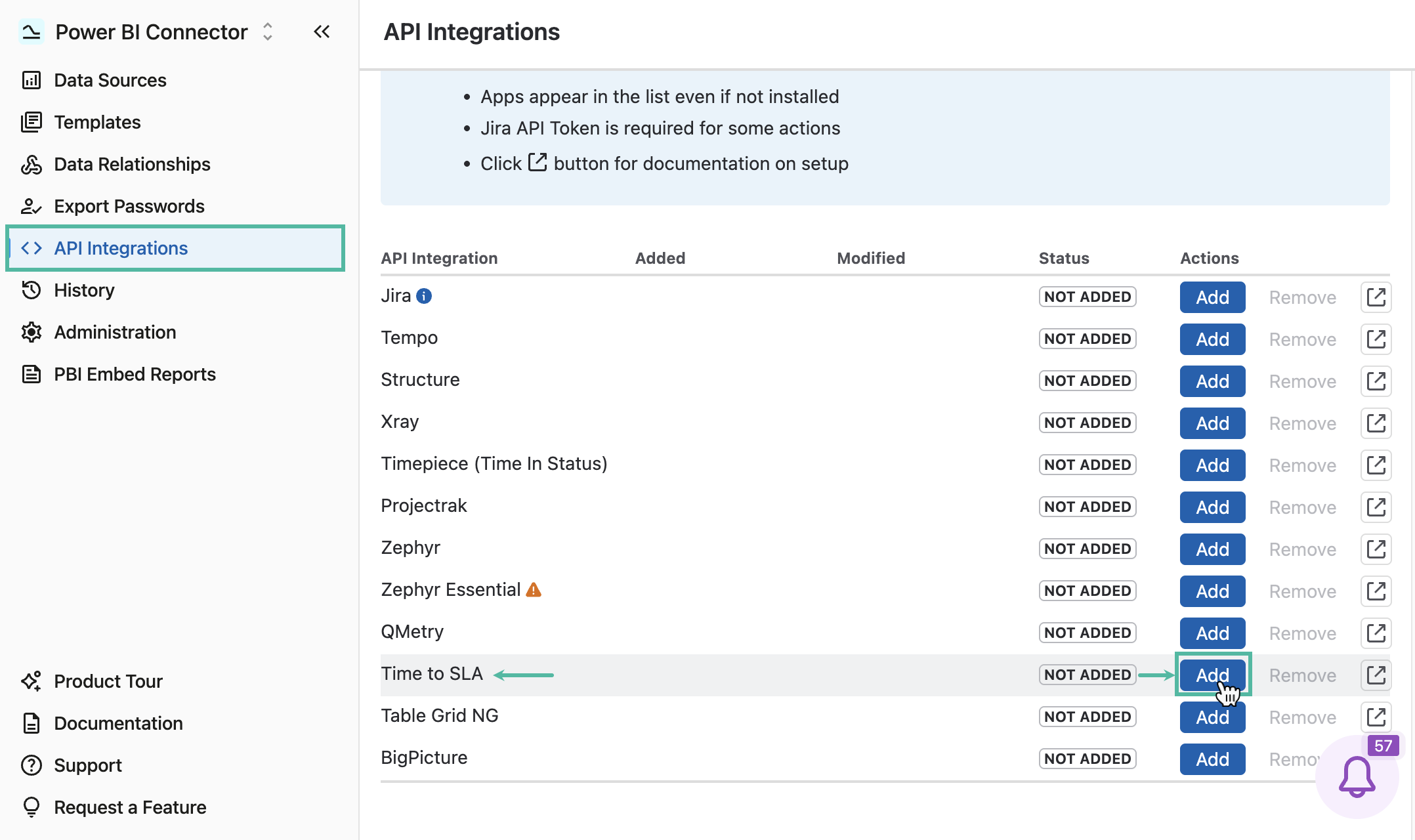Click the warning icon beside Zephyr Essential
1415x840 pixels.
pyautogui.click(x=534, y=590)
